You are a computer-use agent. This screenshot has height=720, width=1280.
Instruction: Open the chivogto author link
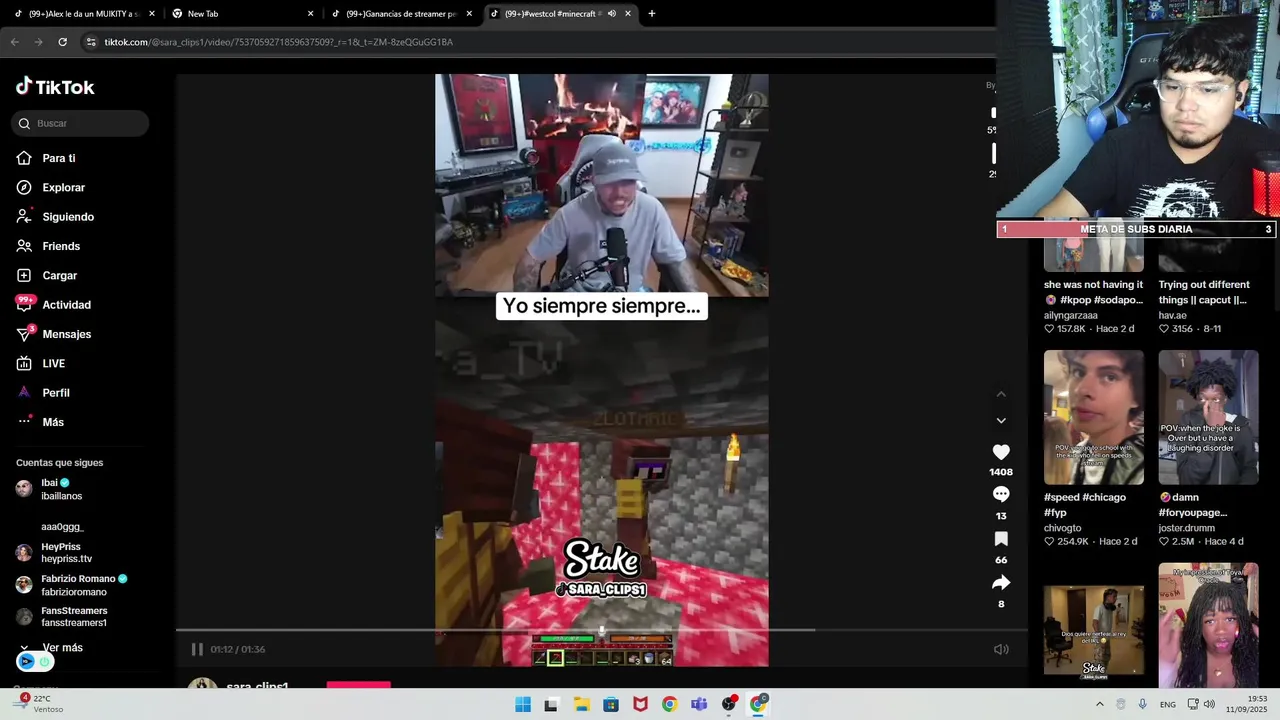(1062, 528)
